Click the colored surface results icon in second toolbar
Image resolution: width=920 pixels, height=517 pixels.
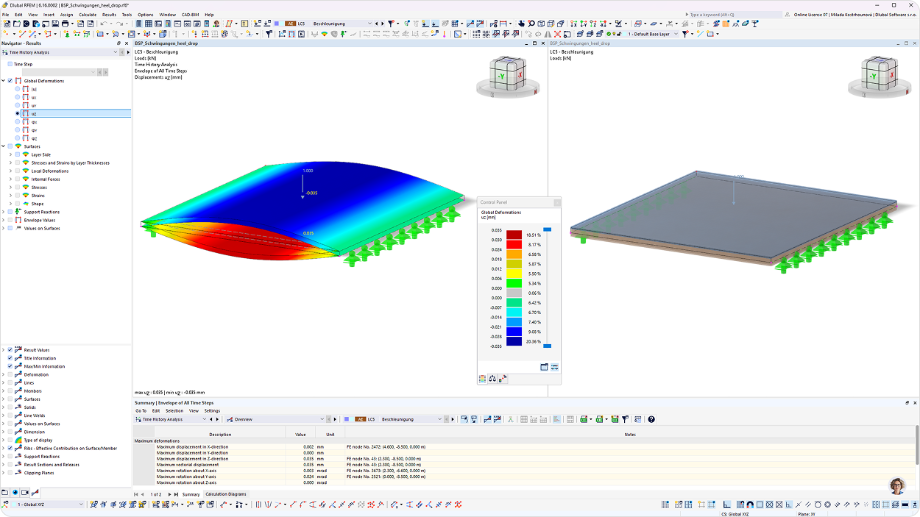click(x=324, y=34)
